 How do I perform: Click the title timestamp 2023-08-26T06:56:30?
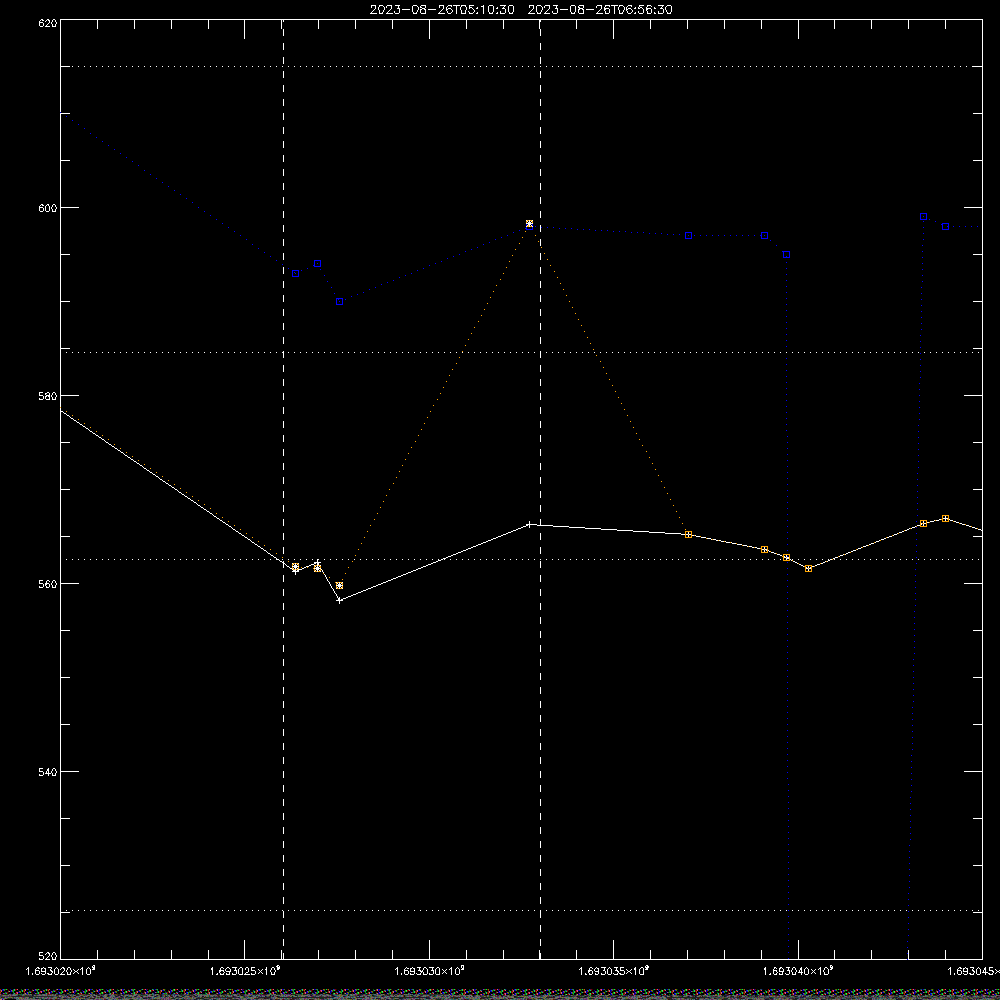600,10
